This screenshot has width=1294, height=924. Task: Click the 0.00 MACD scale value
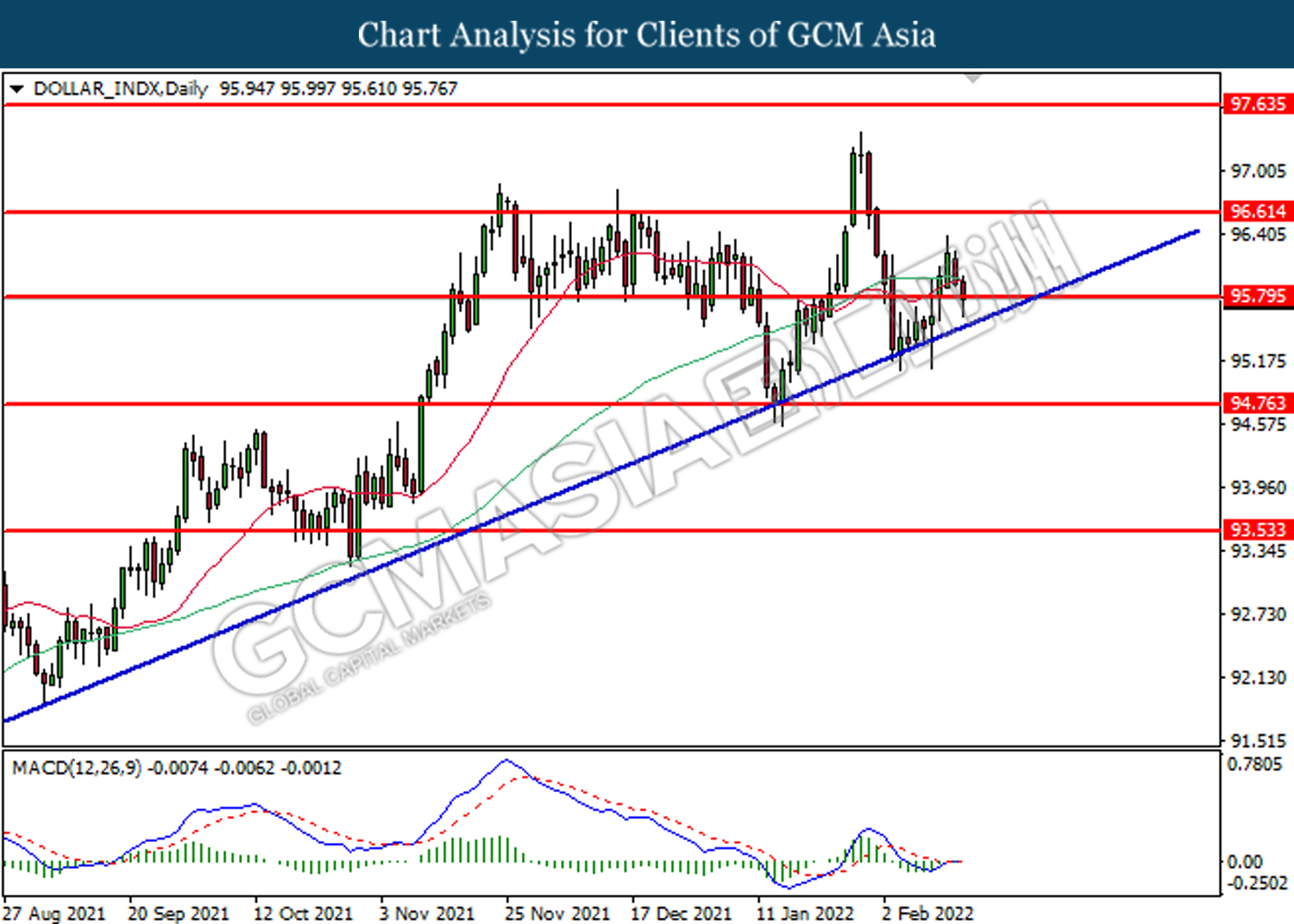[x=1245, y=862]
